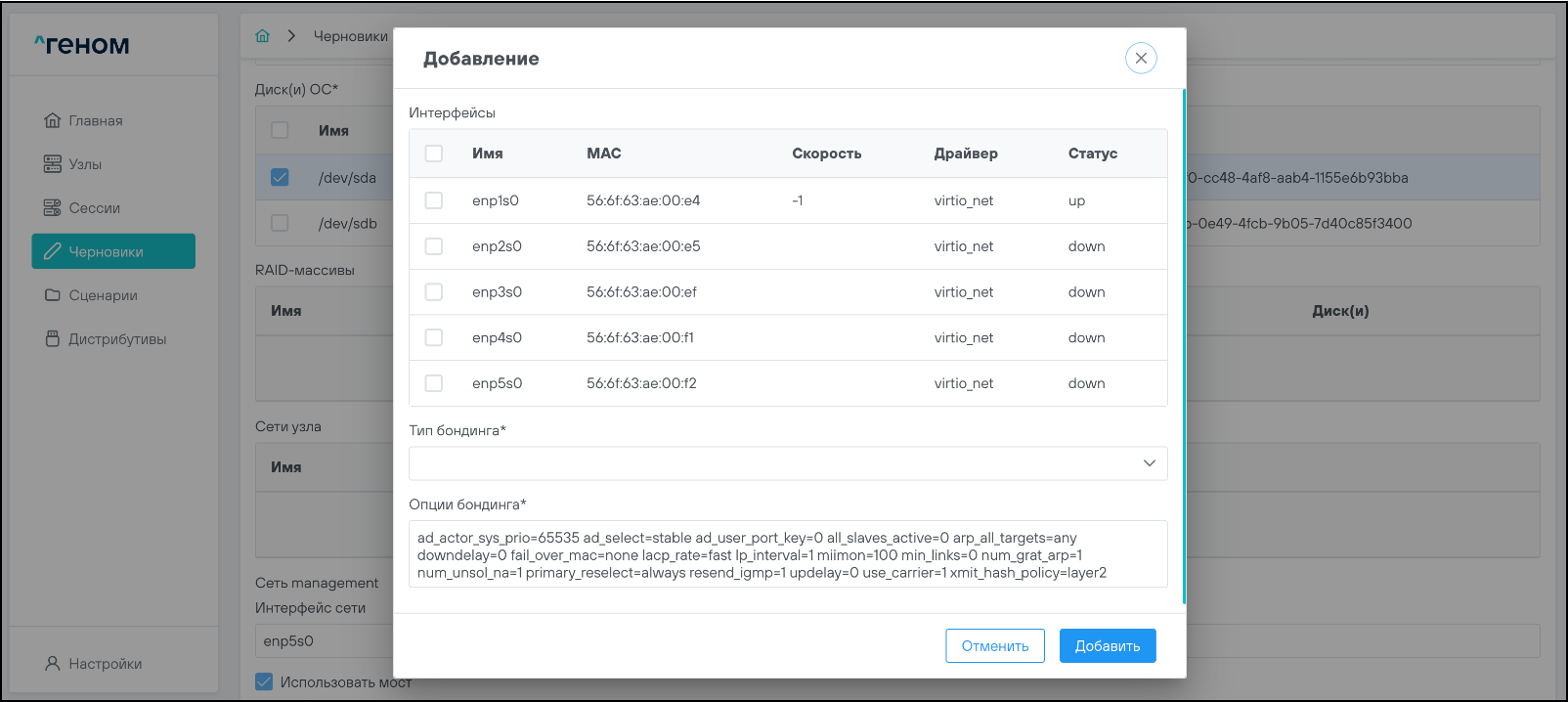Click the Сессии sidebar icon
The height and width of the screenshot is (702, 1568).
(x=53, y=208)
